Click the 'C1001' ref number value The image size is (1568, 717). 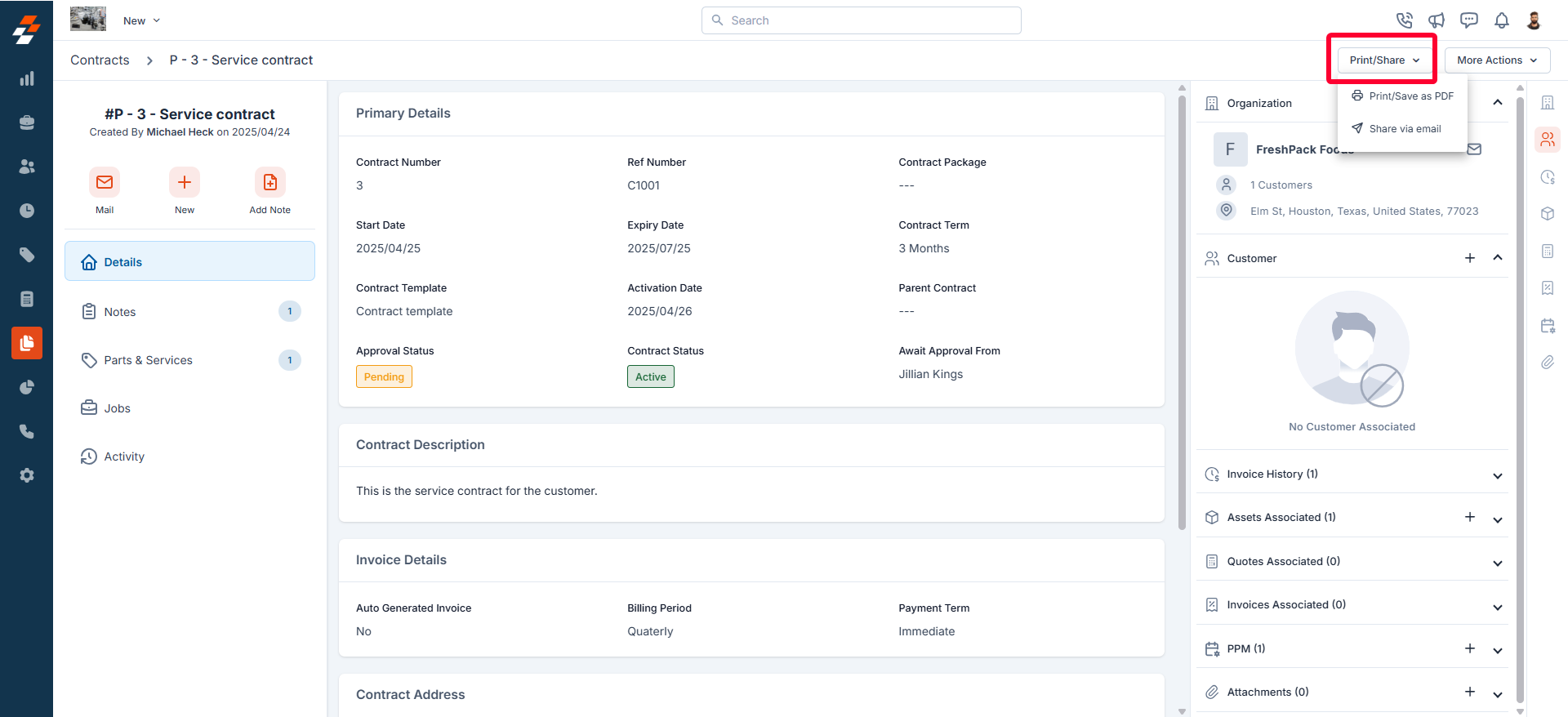(644, 185)
